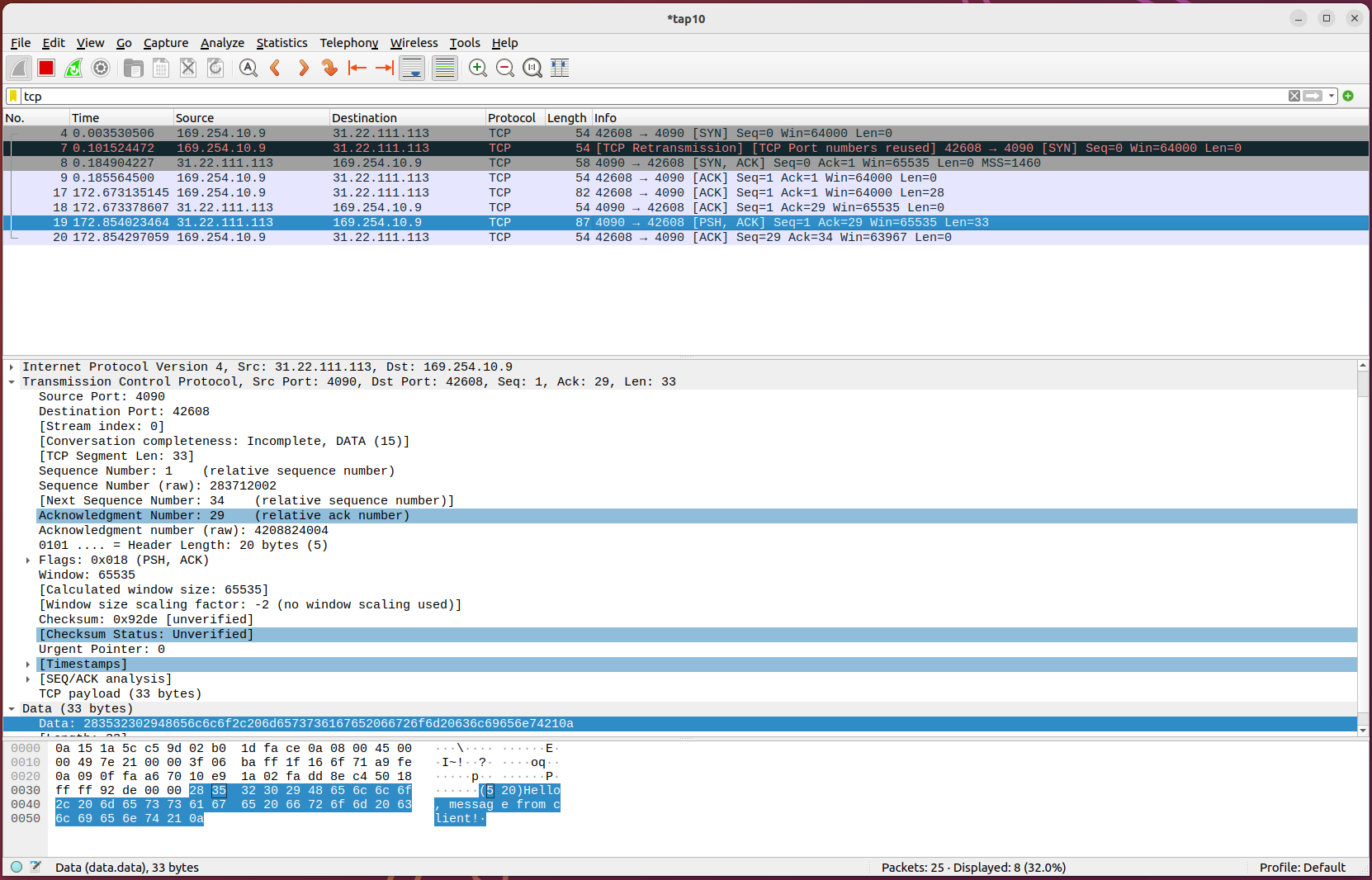Click the expert information status LED

click(17, 867)
